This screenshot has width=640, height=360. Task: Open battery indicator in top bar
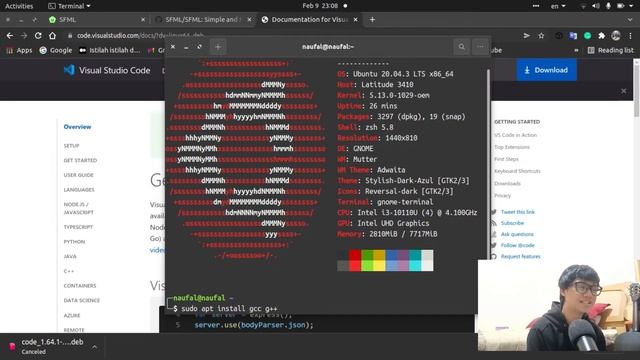tap(621, 6)
